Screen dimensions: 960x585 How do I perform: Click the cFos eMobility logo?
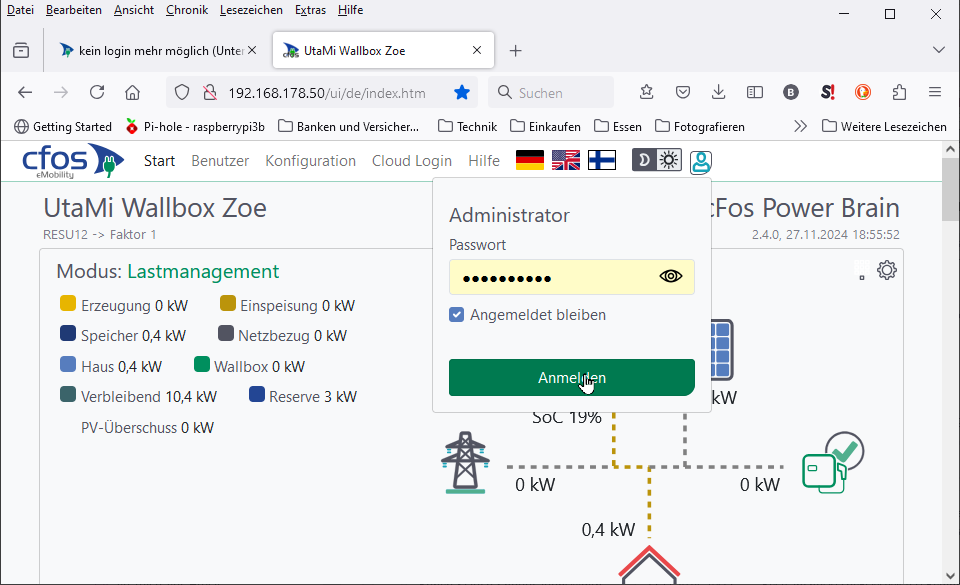(73, 161)
